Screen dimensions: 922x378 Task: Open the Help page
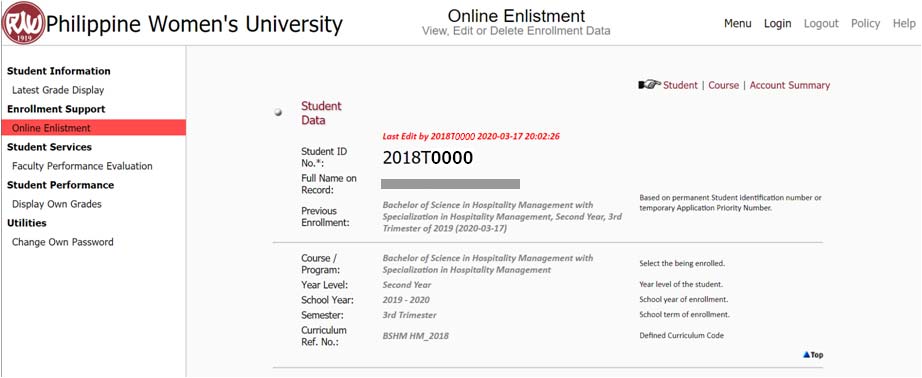pyautogui.click(x=904, y=24)
